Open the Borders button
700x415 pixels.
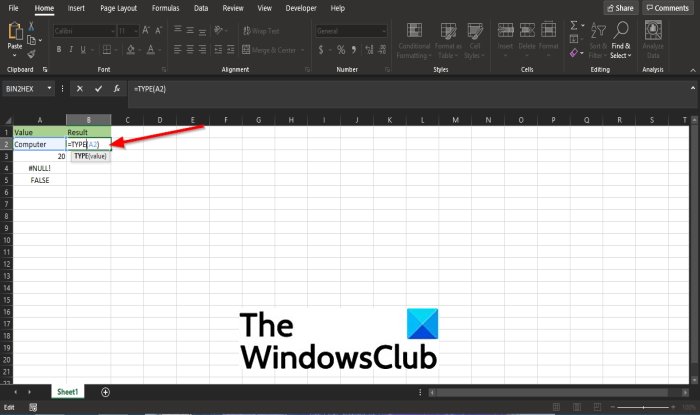click(x=107, y=50)
